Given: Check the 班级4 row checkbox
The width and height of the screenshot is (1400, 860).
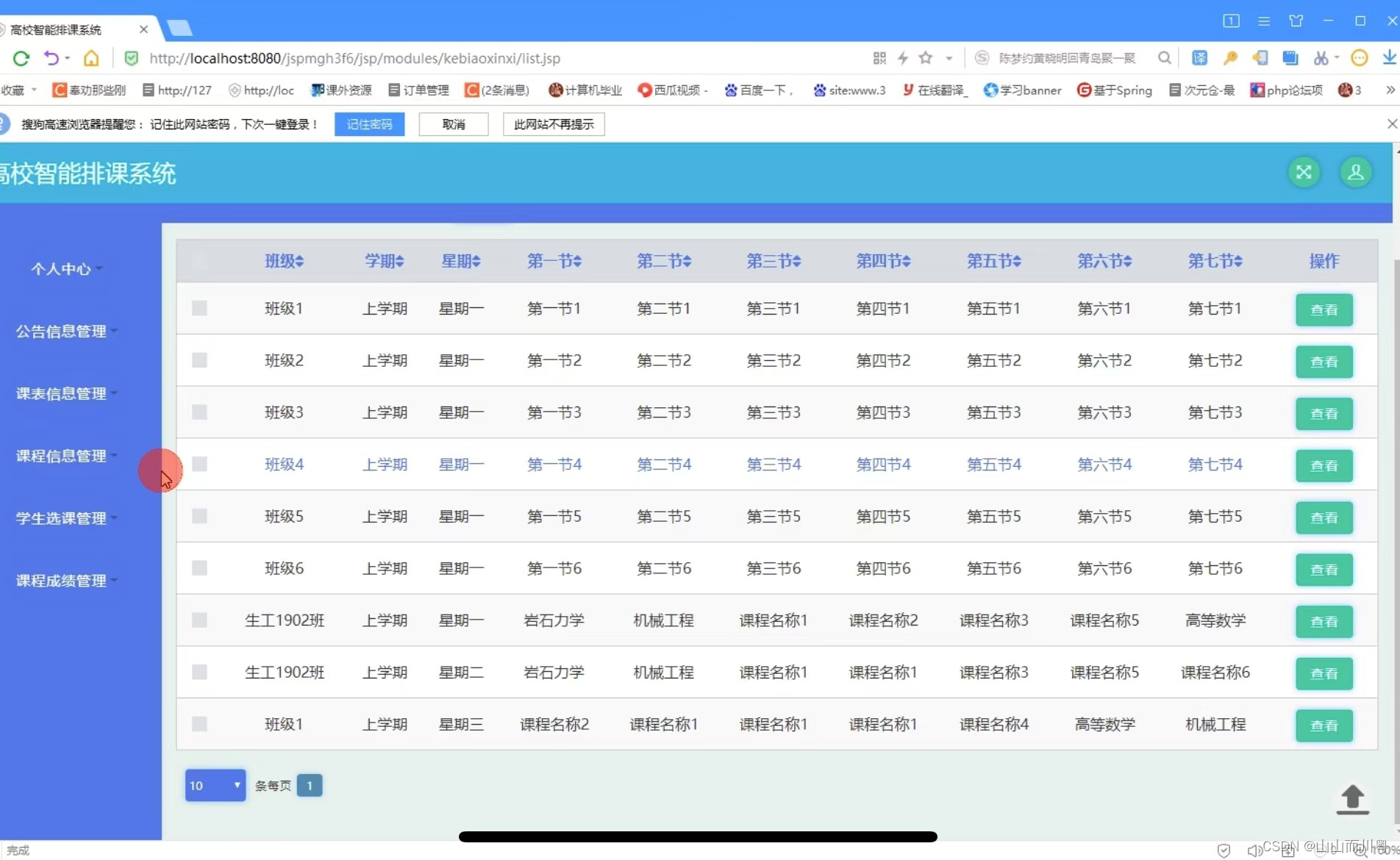Looking at the screenshot, I should click(199, 464).
